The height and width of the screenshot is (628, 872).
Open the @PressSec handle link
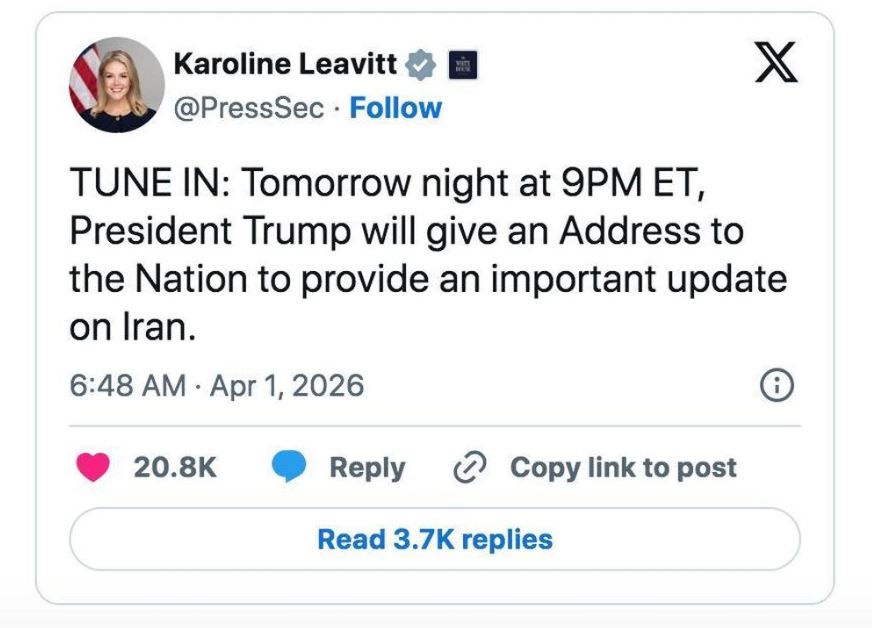[249, 108]
